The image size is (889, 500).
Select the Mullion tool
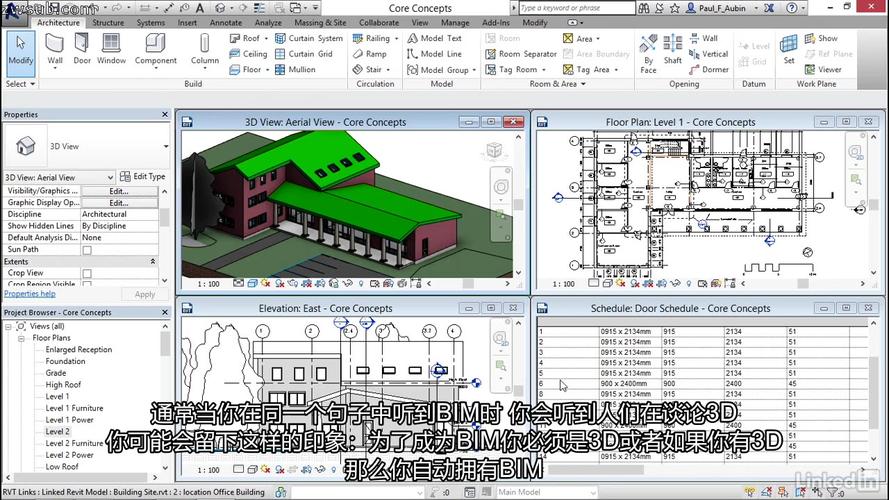pos(295,70)
